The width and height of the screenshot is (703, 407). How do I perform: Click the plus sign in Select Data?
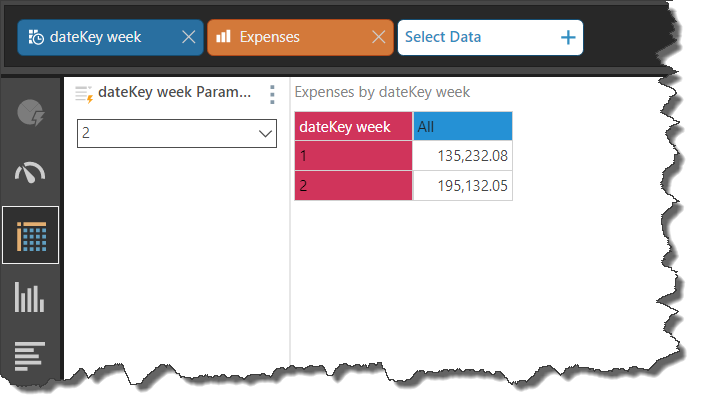(x=568, y=38)
